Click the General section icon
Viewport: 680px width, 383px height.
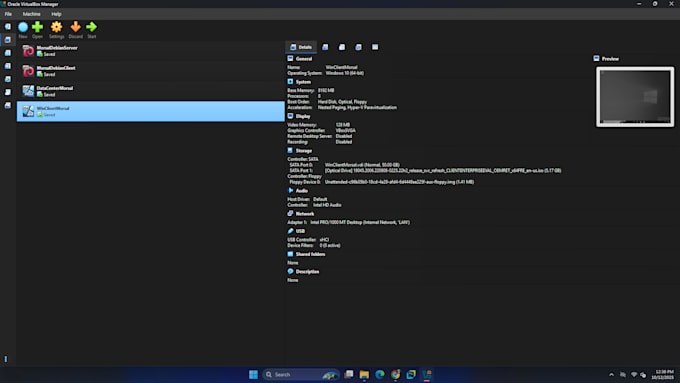point(290,59)
